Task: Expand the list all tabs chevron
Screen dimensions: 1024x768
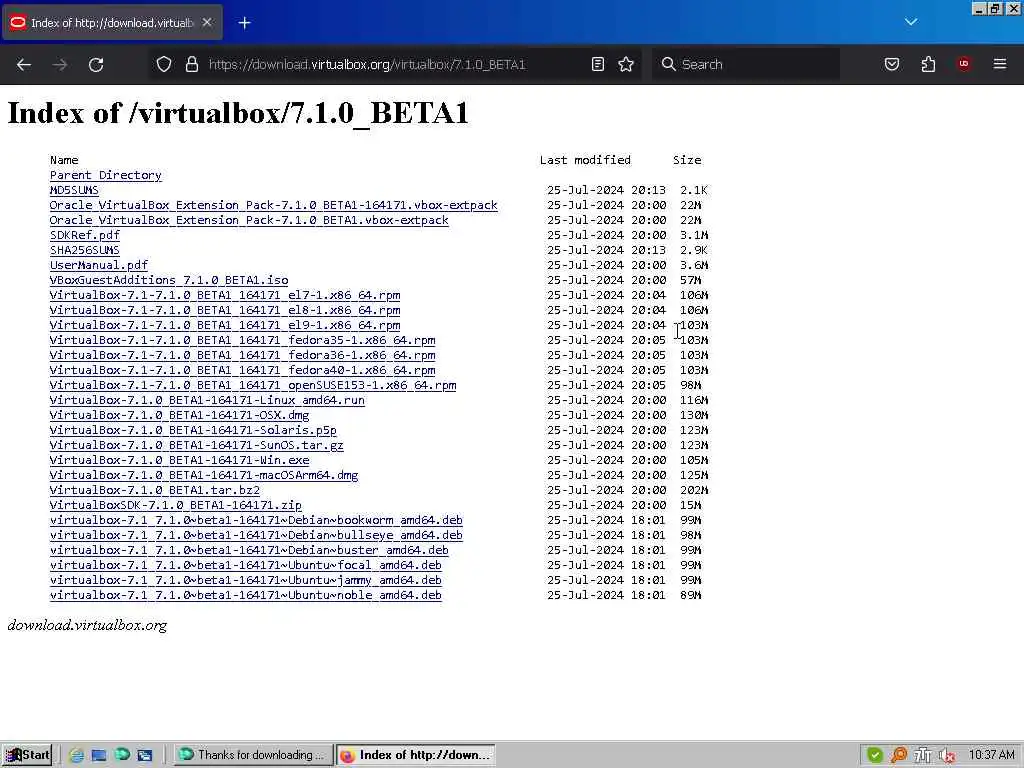Action: (910, 22)
